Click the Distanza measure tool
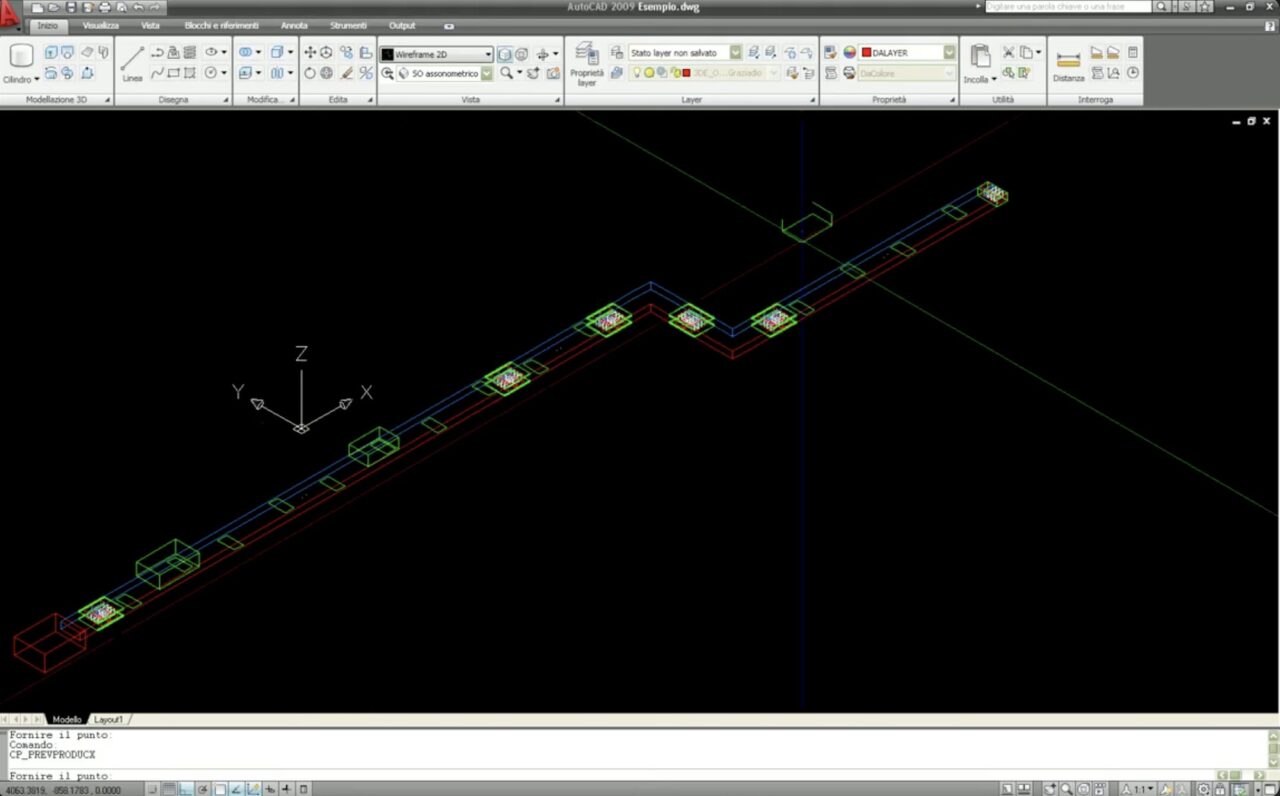1280x796 pixels. point(1068,64)
